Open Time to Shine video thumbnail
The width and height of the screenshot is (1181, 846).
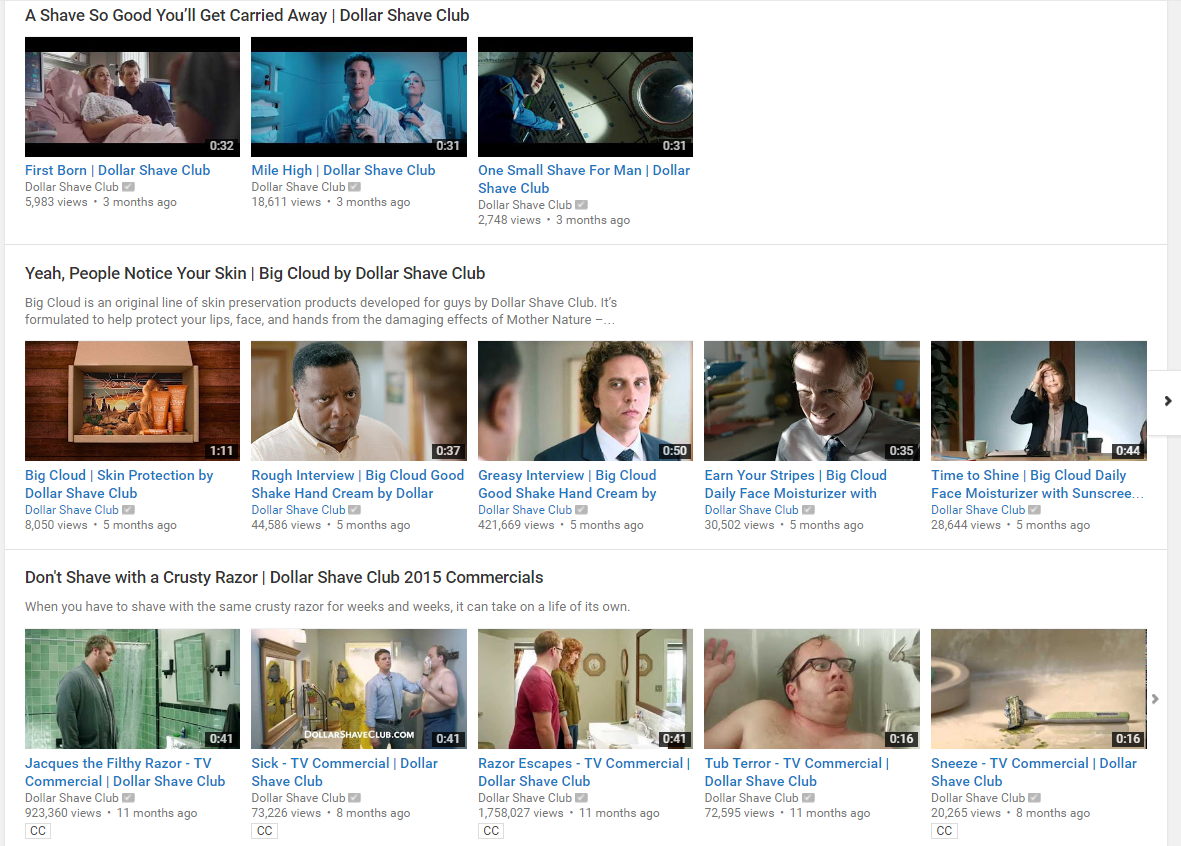click(1039, 401)
